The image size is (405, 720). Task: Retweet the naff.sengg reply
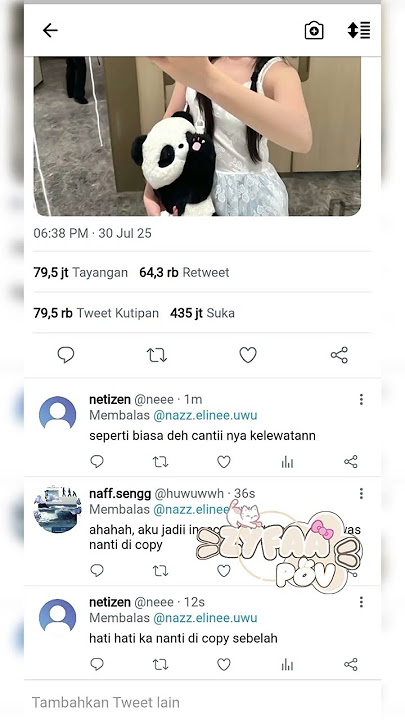tap(160, 571)
